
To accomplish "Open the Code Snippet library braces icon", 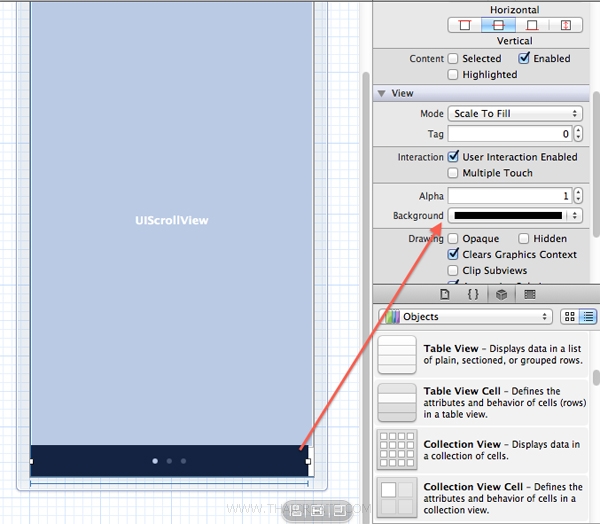I will coord(473,294).
